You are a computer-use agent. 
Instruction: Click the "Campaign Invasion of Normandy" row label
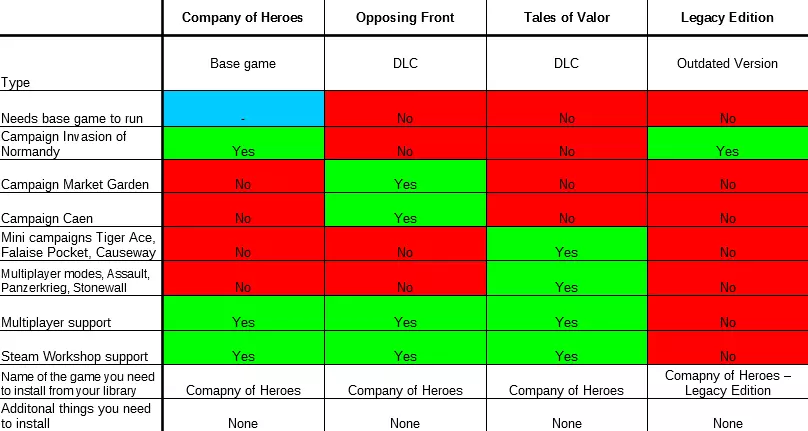(64, 143)
